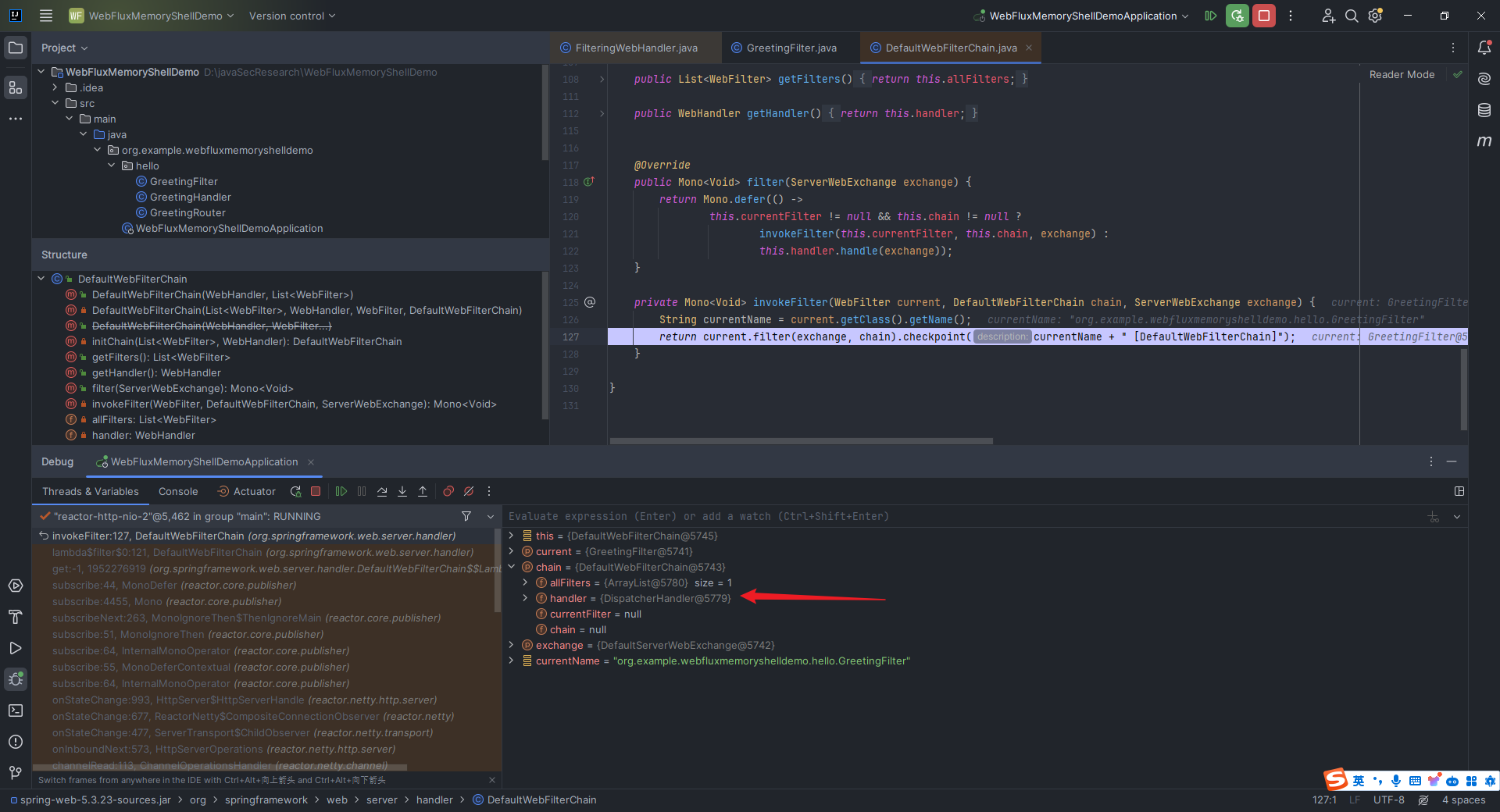Collapse the 'chain' variable node

512,567
